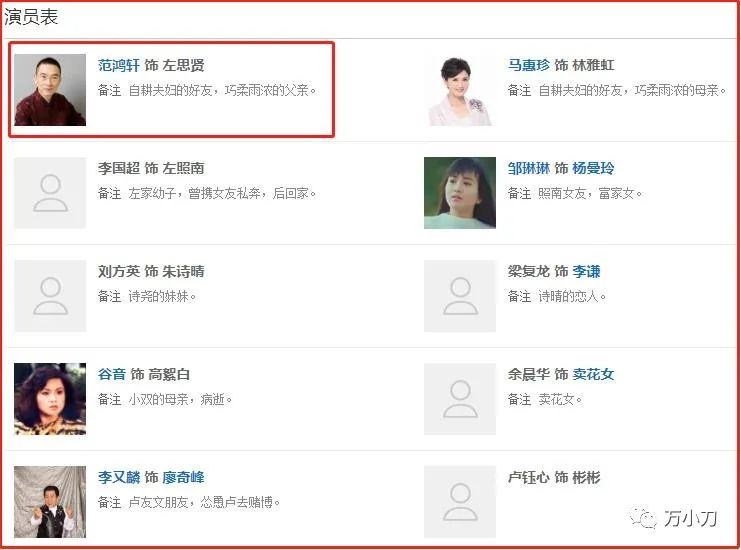The width and height of the screenshot is (741, 550).
Task: Open actor link 李又麟
Action: [x=119, y=477]
